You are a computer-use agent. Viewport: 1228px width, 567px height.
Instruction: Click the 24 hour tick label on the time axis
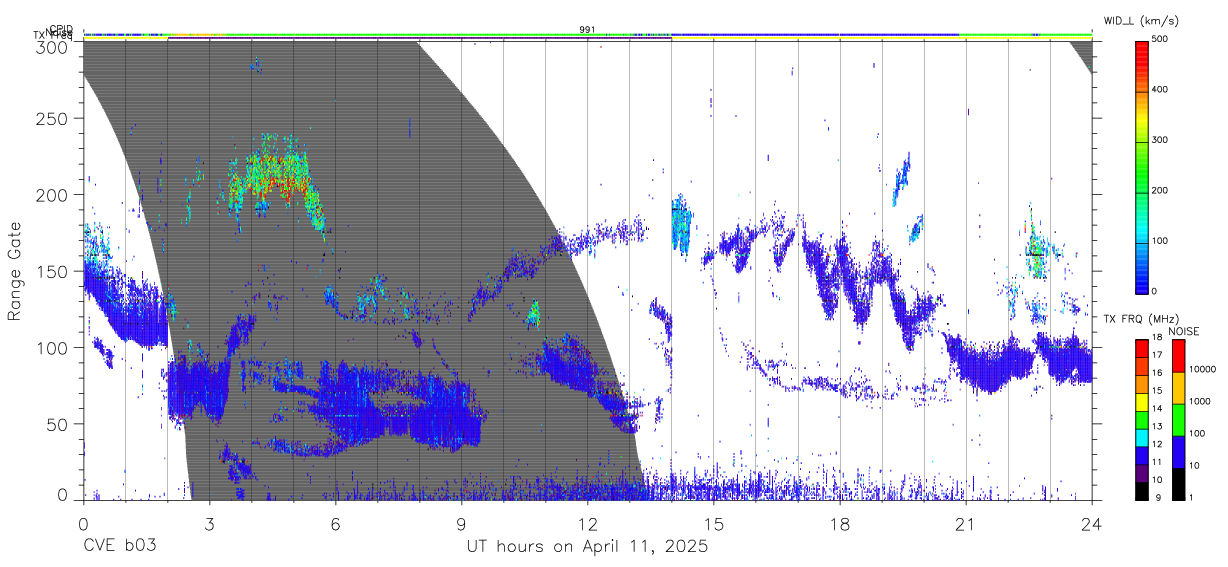pyautogui.click(x=1092, y=523)
